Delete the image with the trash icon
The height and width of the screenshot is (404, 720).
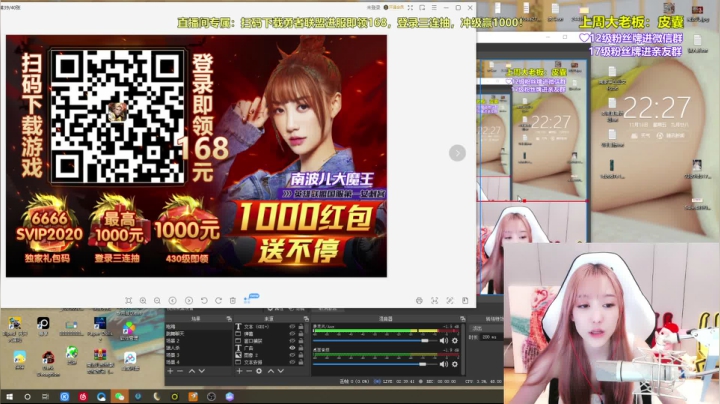click(x=233, y=300)
